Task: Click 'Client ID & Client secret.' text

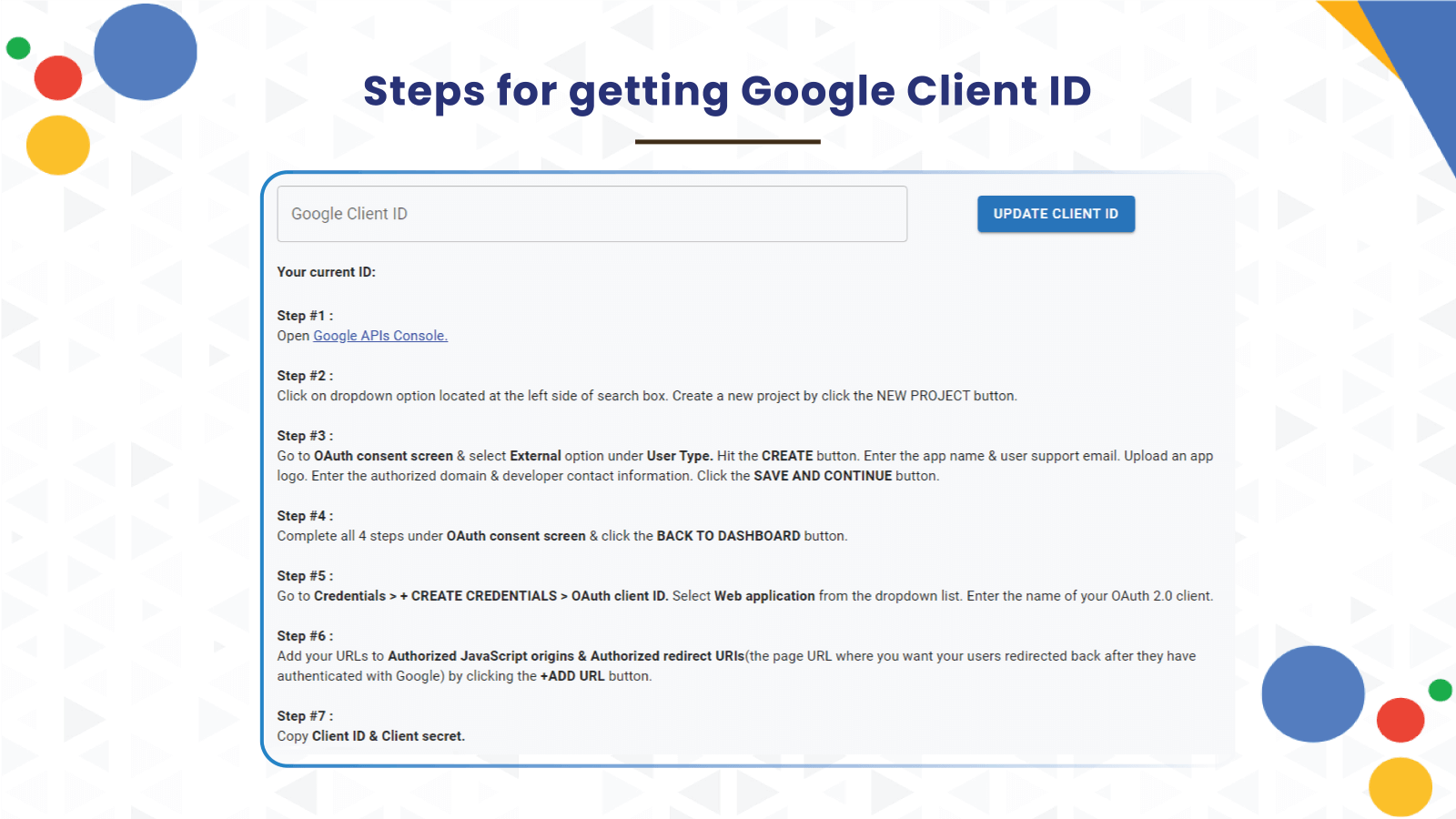Action: coord(389,736)
